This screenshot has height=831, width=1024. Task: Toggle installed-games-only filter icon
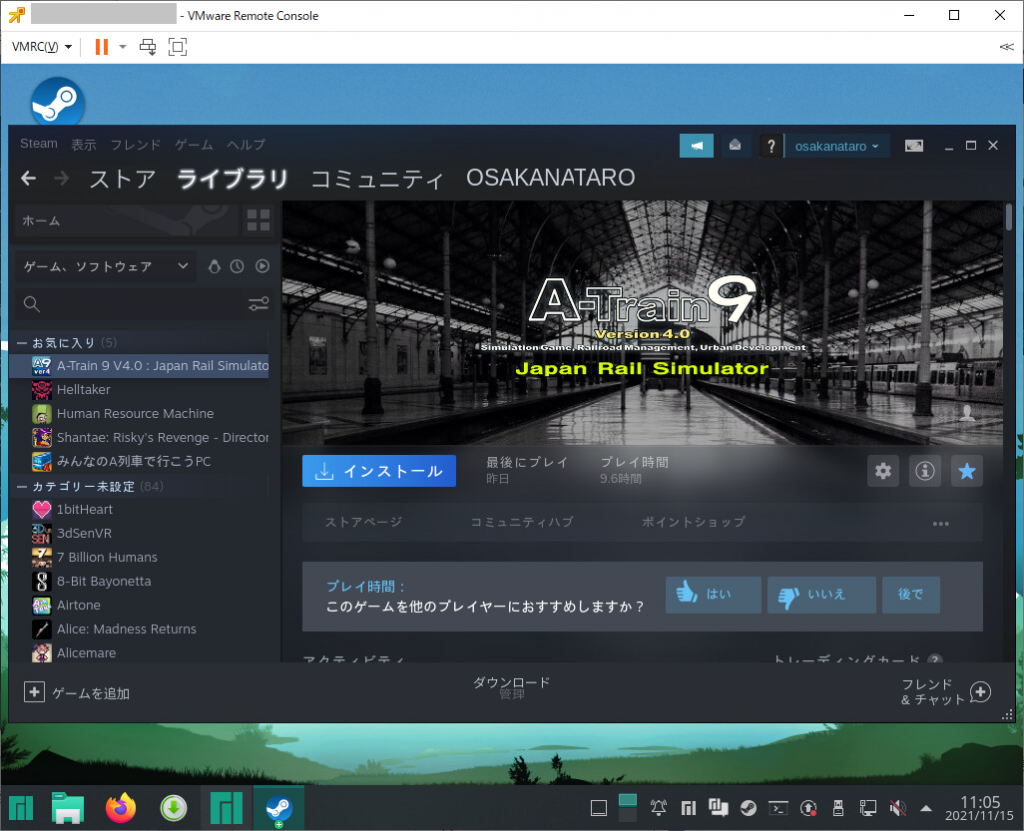click(x=214, y=266)
